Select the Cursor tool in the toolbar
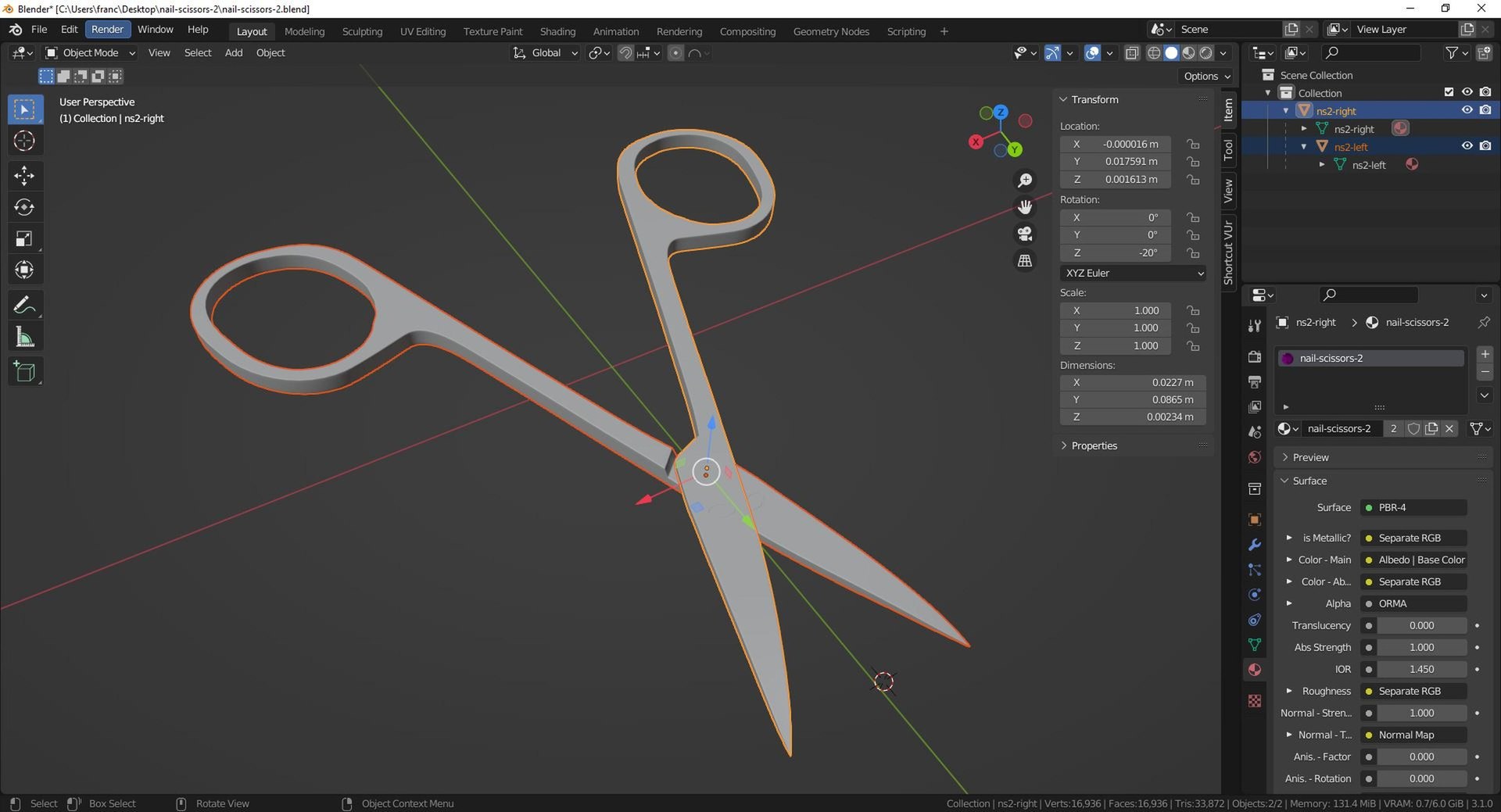This screenshot has height=812, width=1501. [x=24, y=141]
